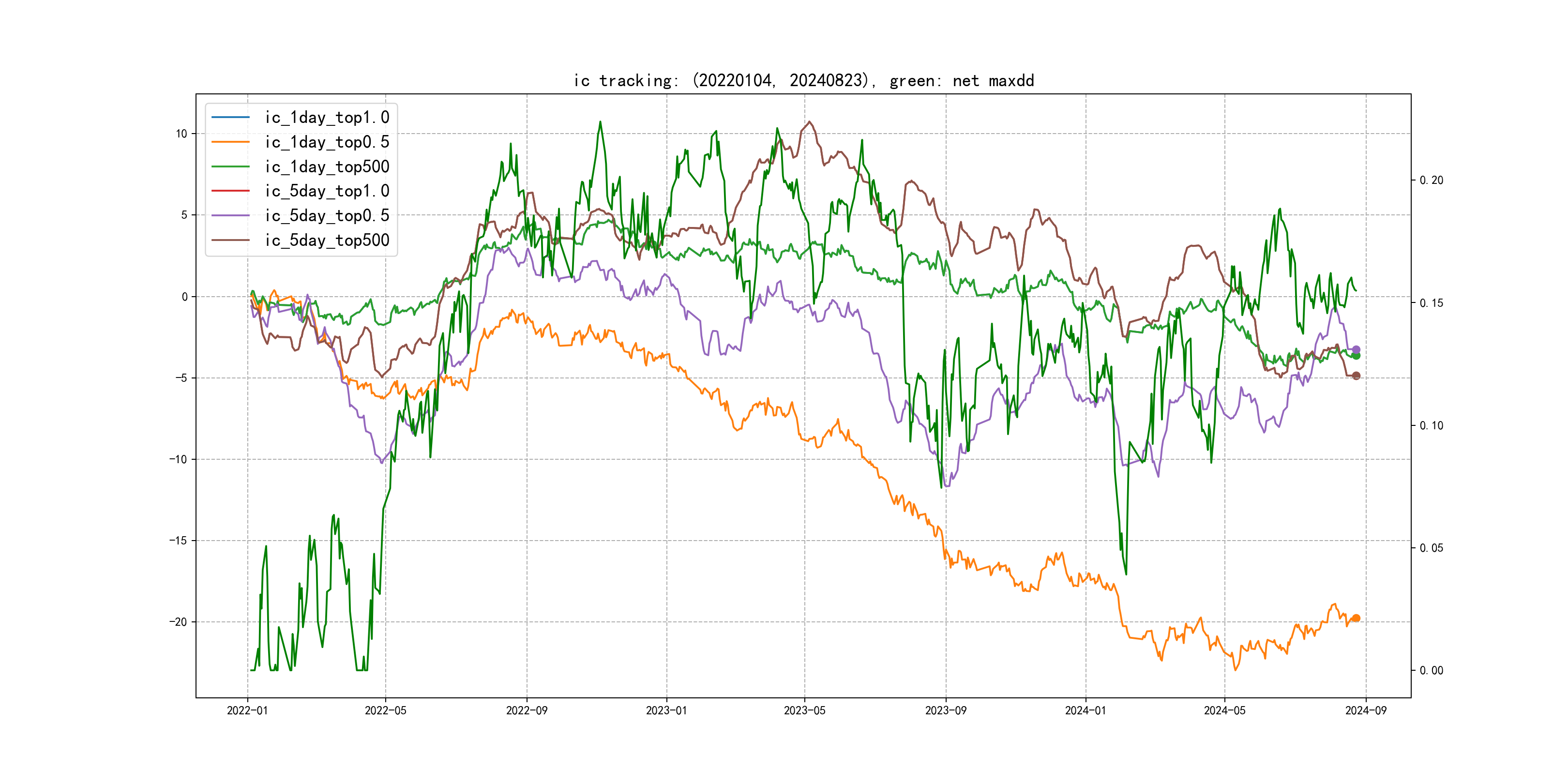Click the orange endpoint marker dot

coord(1356,618)
